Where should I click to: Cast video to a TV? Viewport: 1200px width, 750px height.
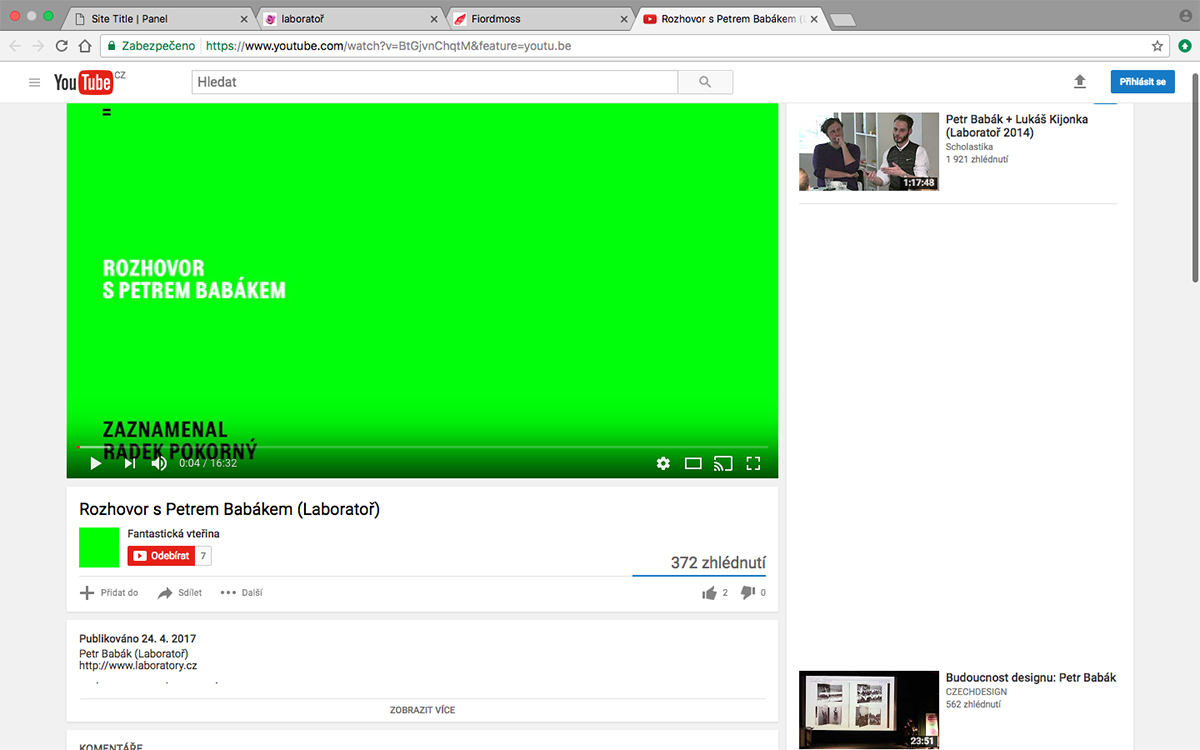click(x=723, y=463)
